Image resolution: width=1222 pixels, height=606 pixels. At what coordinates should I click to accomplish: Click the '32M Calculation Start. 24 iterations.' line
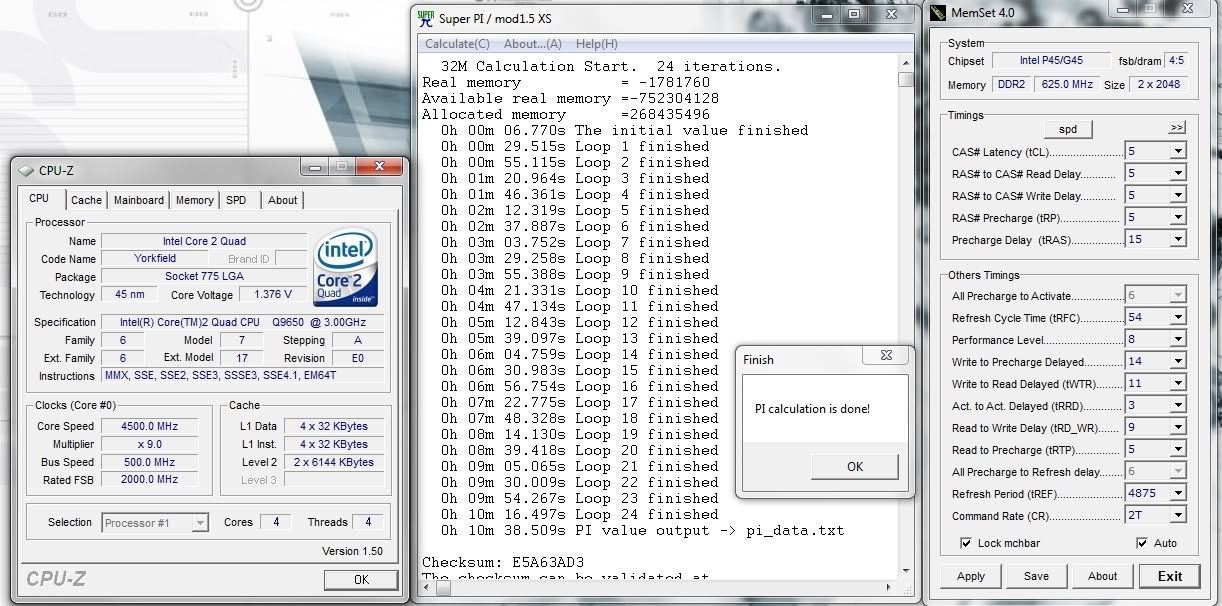pyautogui.click(x=611, y=66)
